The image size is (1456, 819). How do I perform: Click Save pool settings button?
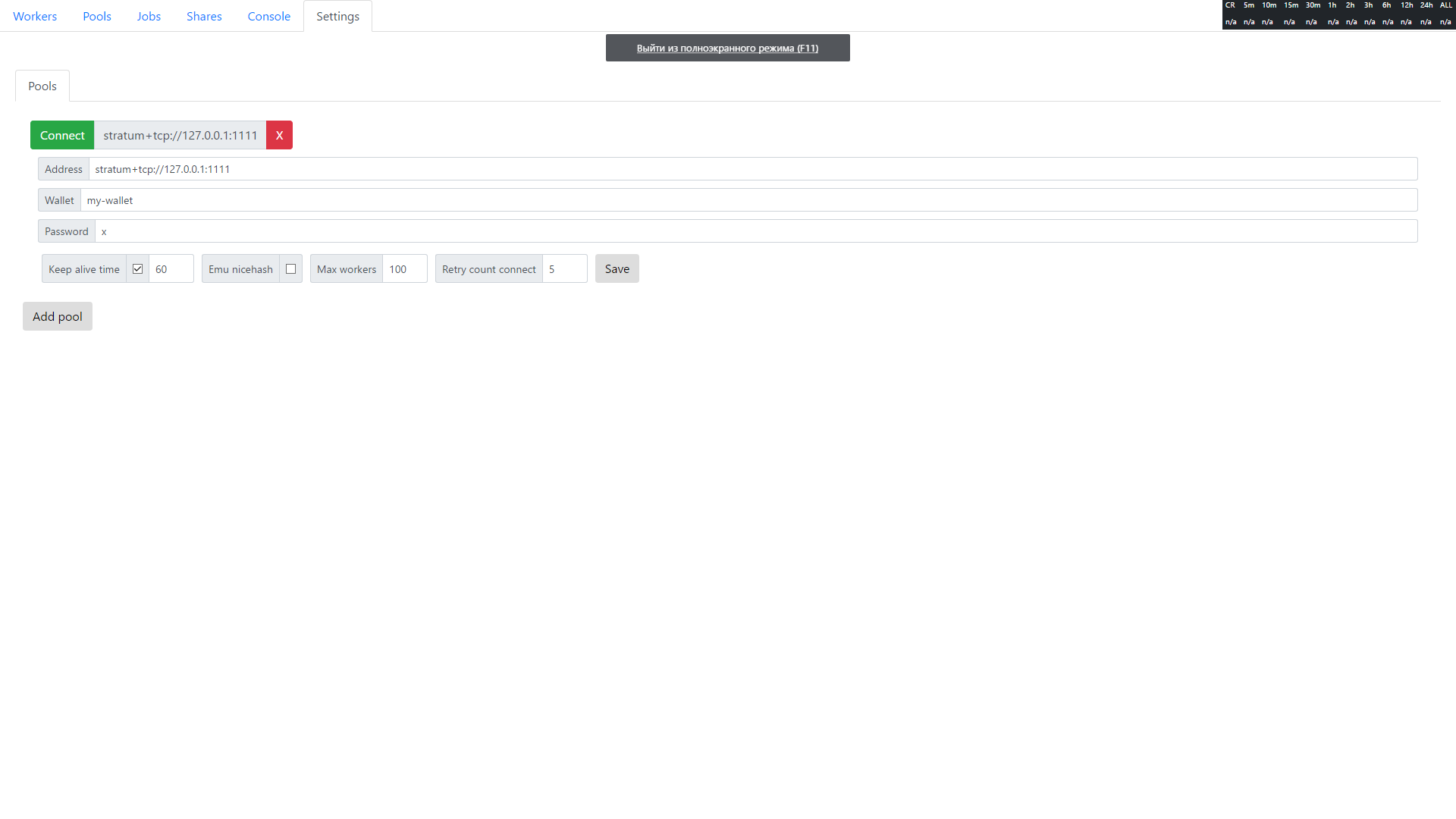(617, 268)
